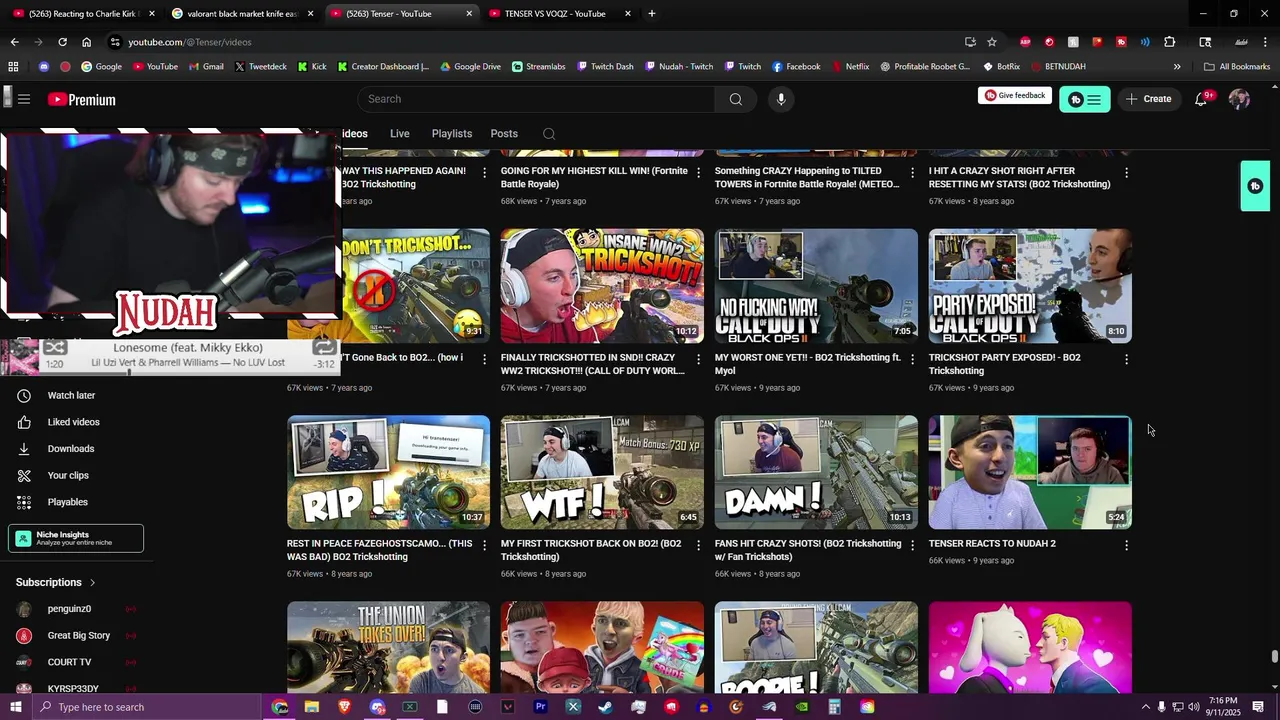
Task: Open the RIP thumbnail video
Action: pos(388,472)
